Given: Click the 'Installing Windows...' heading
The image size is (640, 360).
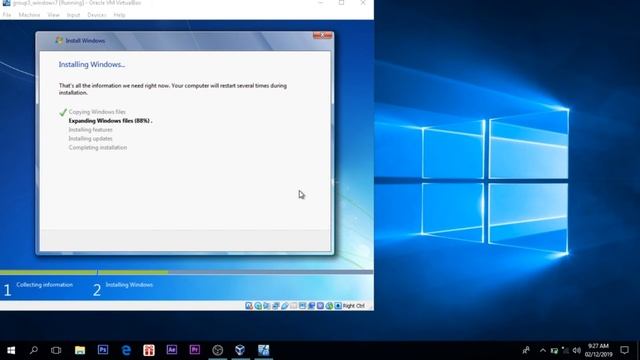Looking at the screenshot, I should coord(92,64).
